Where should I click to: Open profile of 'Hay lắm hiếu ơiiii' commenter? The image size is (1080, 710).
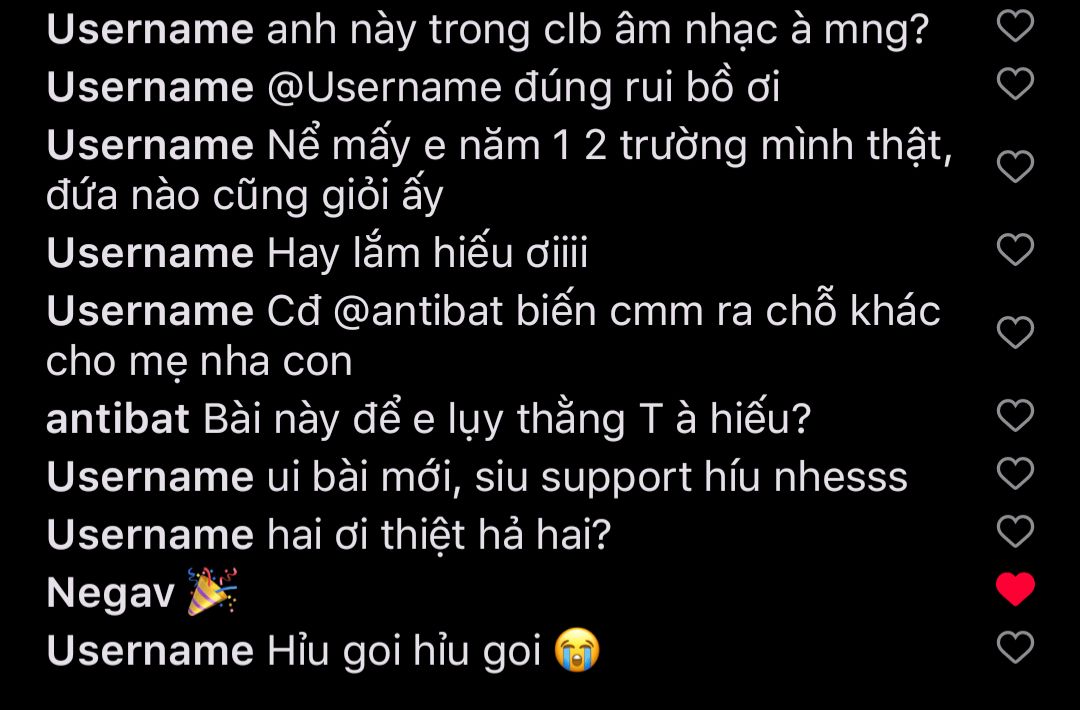coord(150,253)
